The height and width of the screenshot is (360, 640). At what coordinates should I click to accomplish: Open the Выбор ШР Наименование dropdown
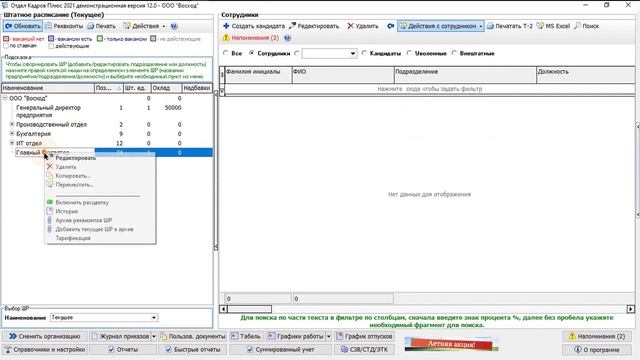pyautogui.click(x=104, y=318)
